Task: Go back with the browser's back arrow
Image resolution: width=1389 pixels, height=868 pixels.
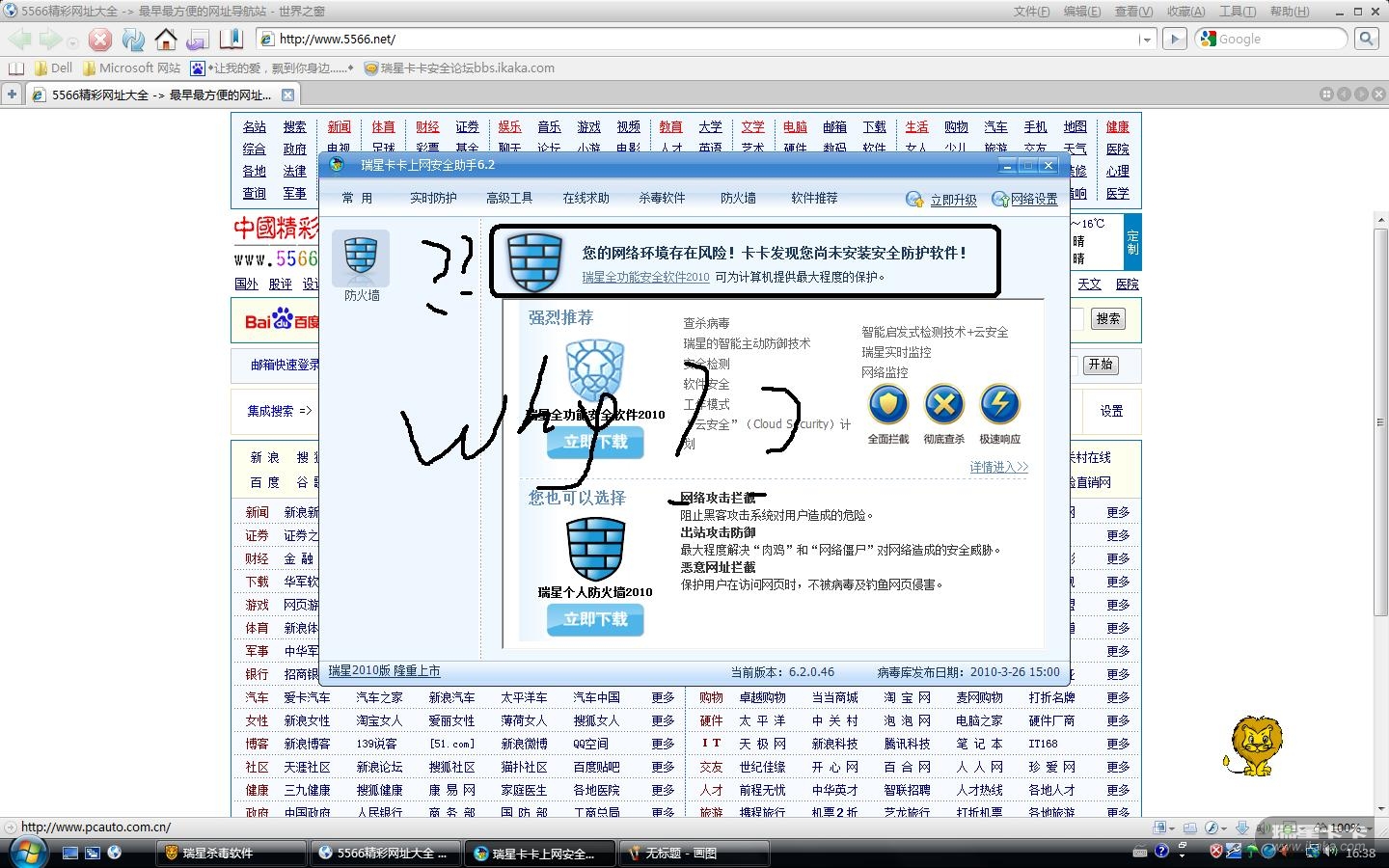Action: tap(20, 40)
